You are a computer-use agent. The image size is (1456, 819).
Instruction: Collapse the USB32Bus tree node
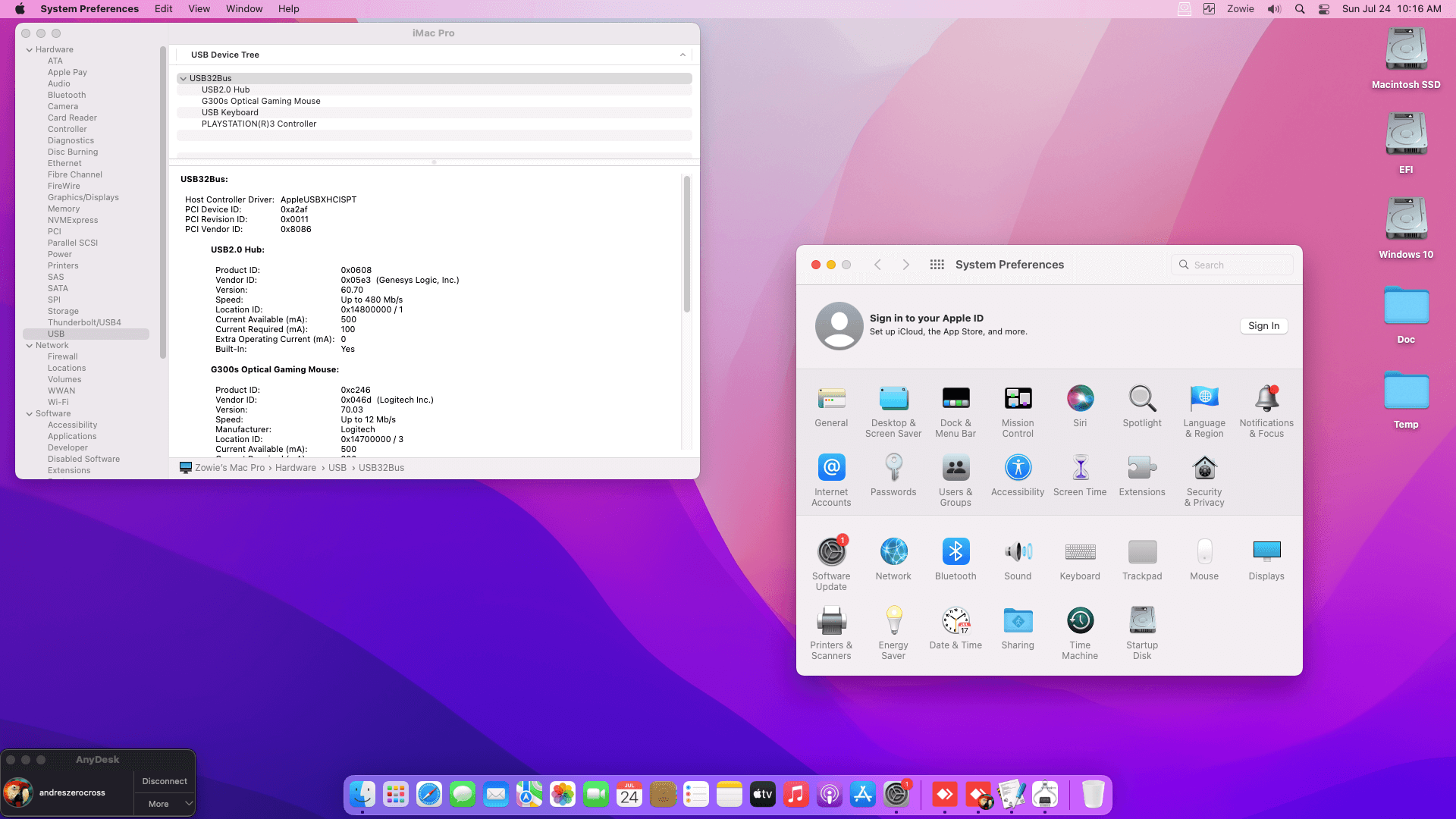[x=183, y=79]
